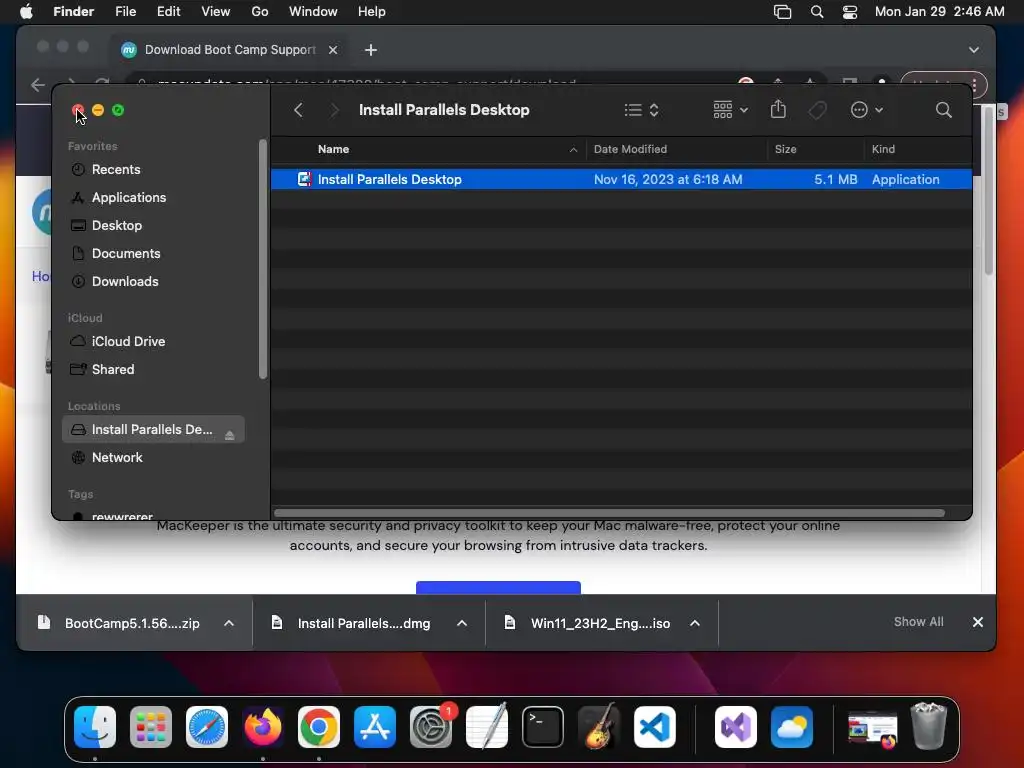Click the Finder search magnifier
Viewport: 1024px width, 768px height.
coord(943,110)
